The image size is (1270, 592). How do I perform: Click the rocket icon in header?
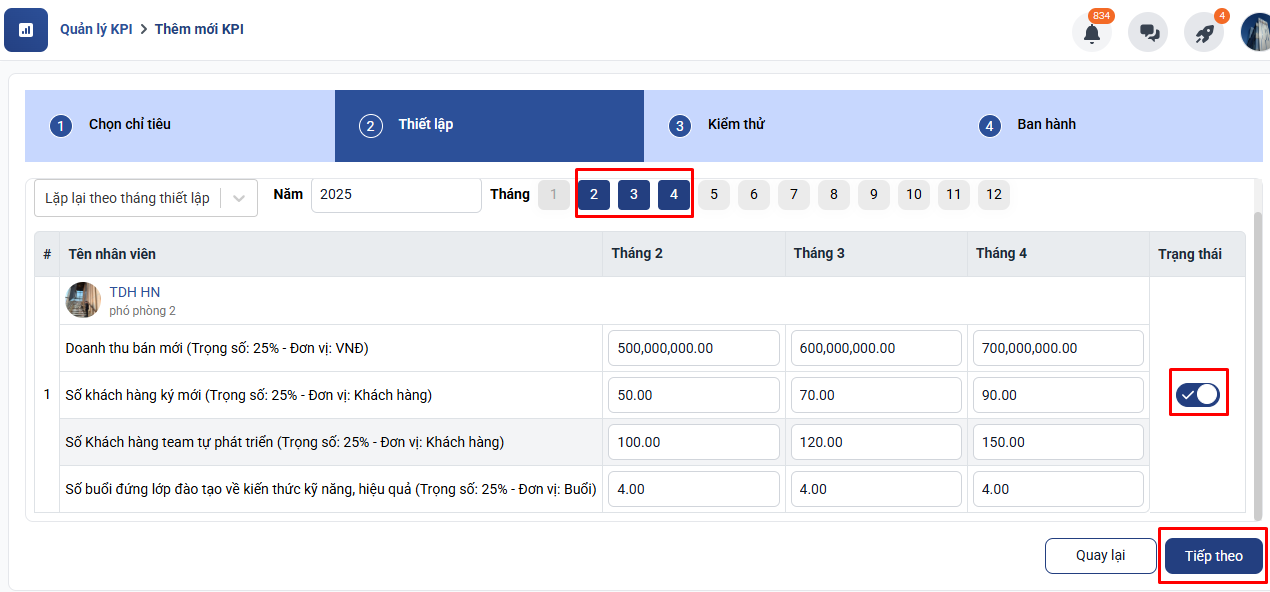1204,33
